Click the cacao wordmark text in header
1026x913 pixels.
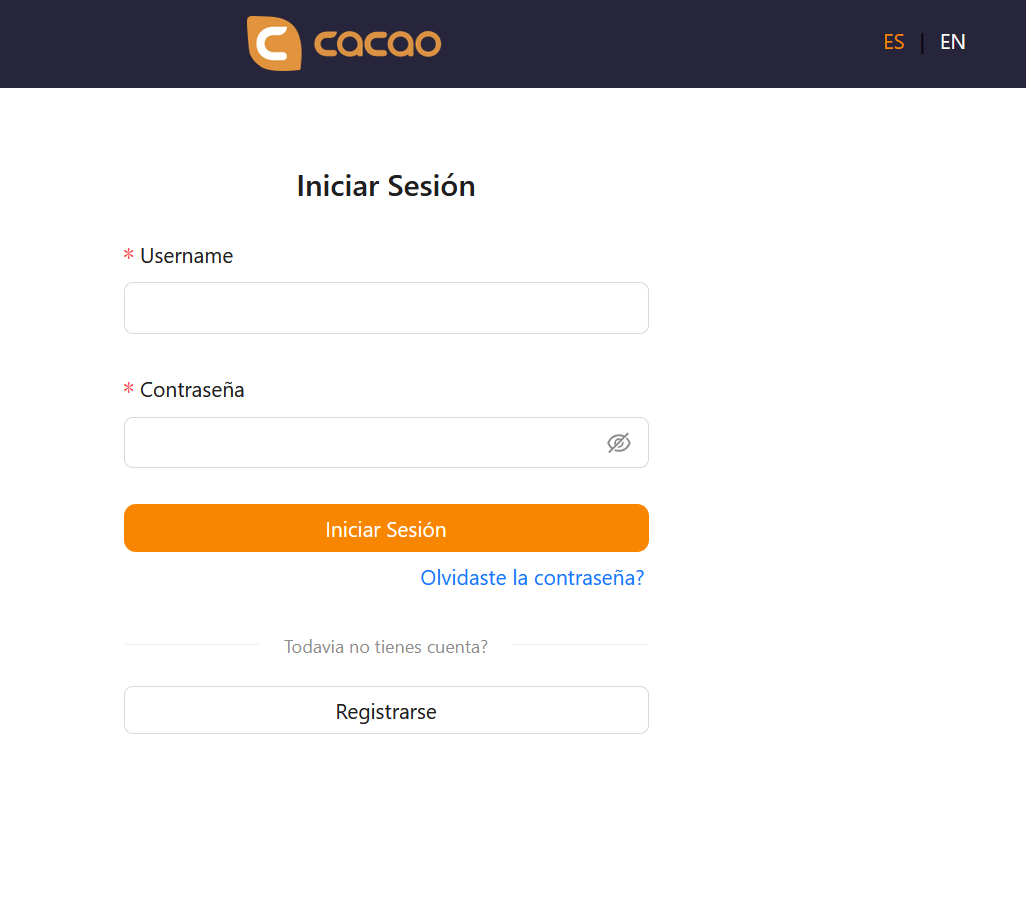click(378, 44)
